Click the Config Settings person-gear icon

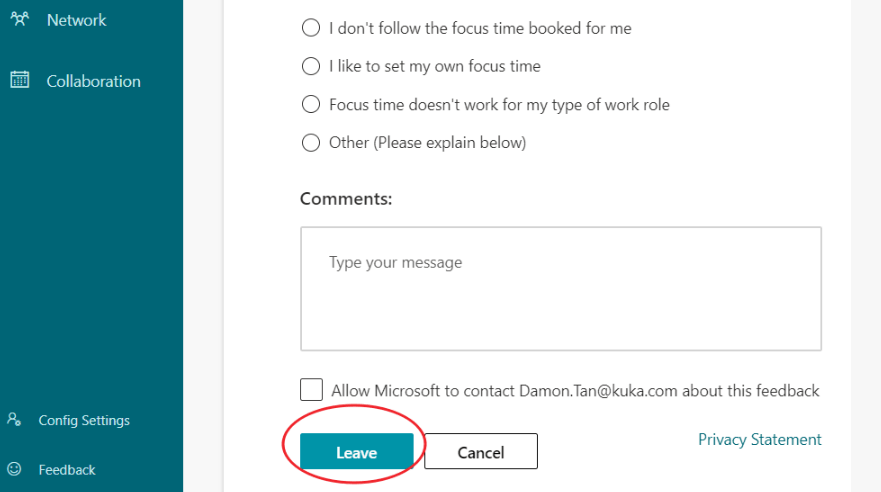point(14,420)
